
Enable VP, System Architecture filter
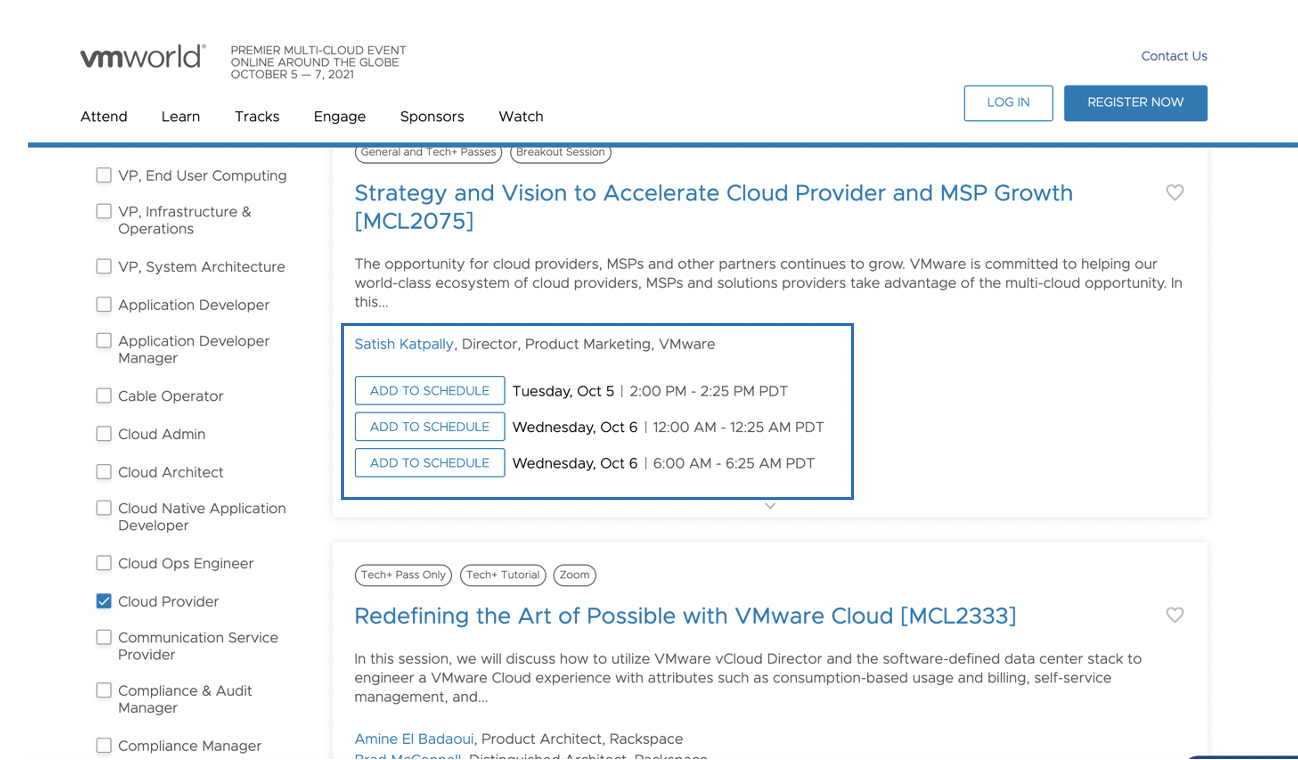click(104, 266)
